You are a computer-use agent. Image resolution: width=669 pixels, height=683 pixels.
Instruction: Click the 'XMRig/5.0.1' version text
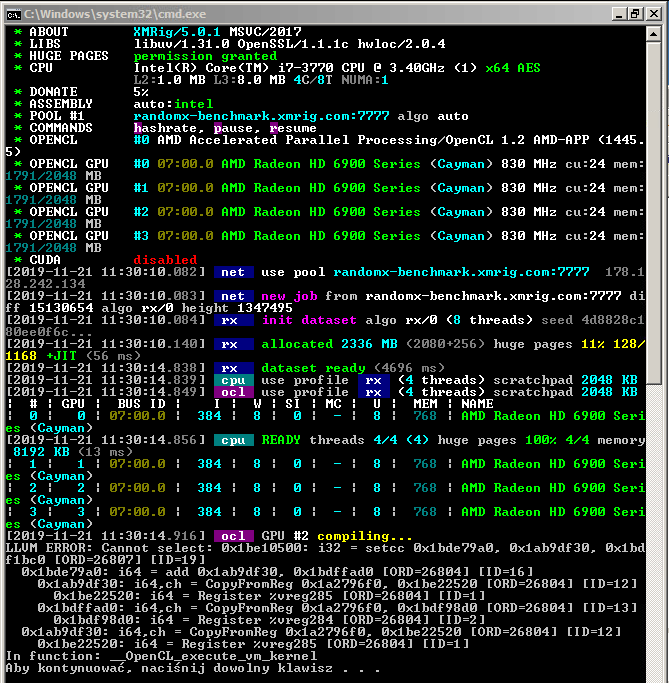tap(176, 32)
